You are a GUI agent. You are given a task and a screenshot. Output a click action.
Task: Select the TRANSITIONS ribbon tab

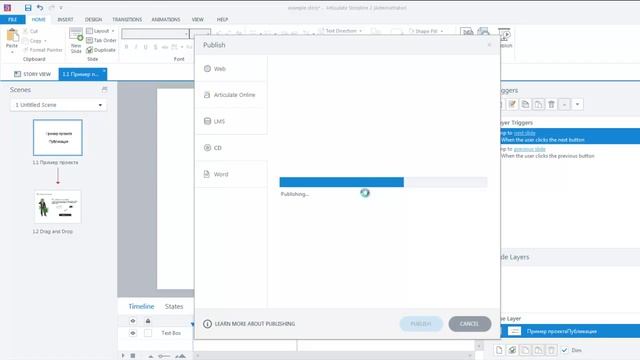[127, 19]
